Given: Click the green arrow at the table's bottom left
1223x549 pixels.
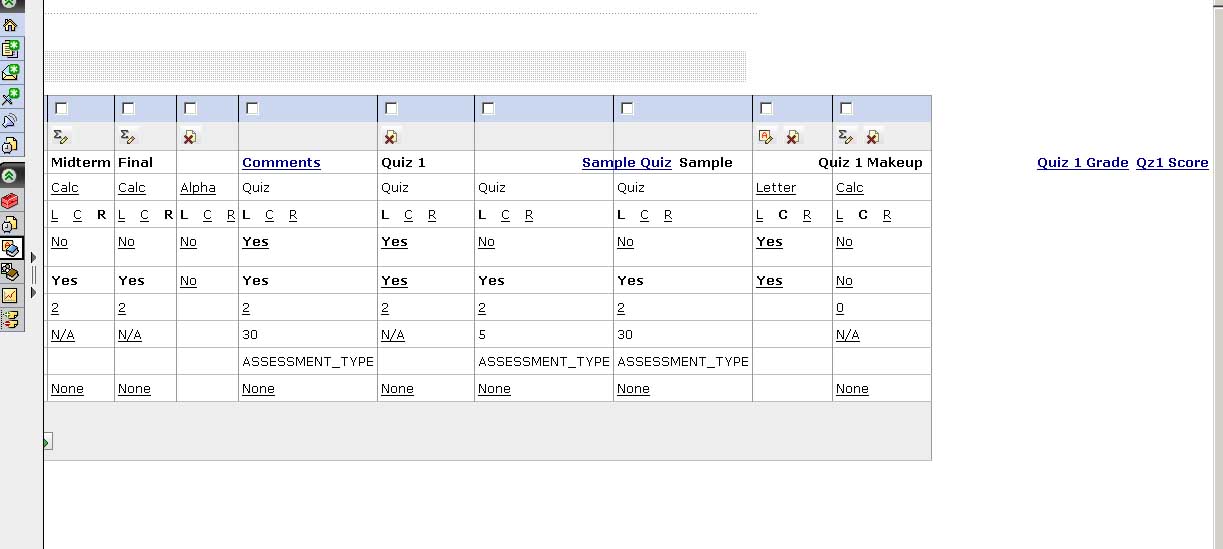Looking at the screenshot, I should (x=47, y=442).
